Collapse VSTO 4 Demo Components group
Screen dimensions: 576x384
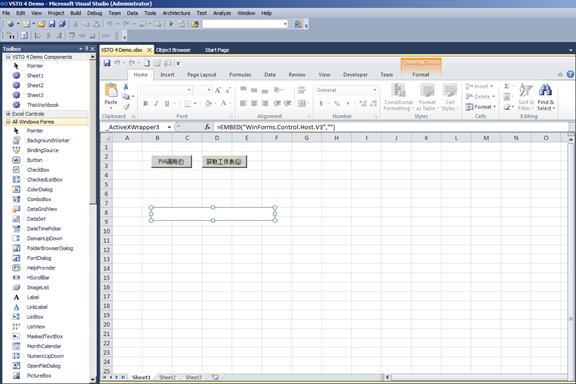(x=8, y=57)
